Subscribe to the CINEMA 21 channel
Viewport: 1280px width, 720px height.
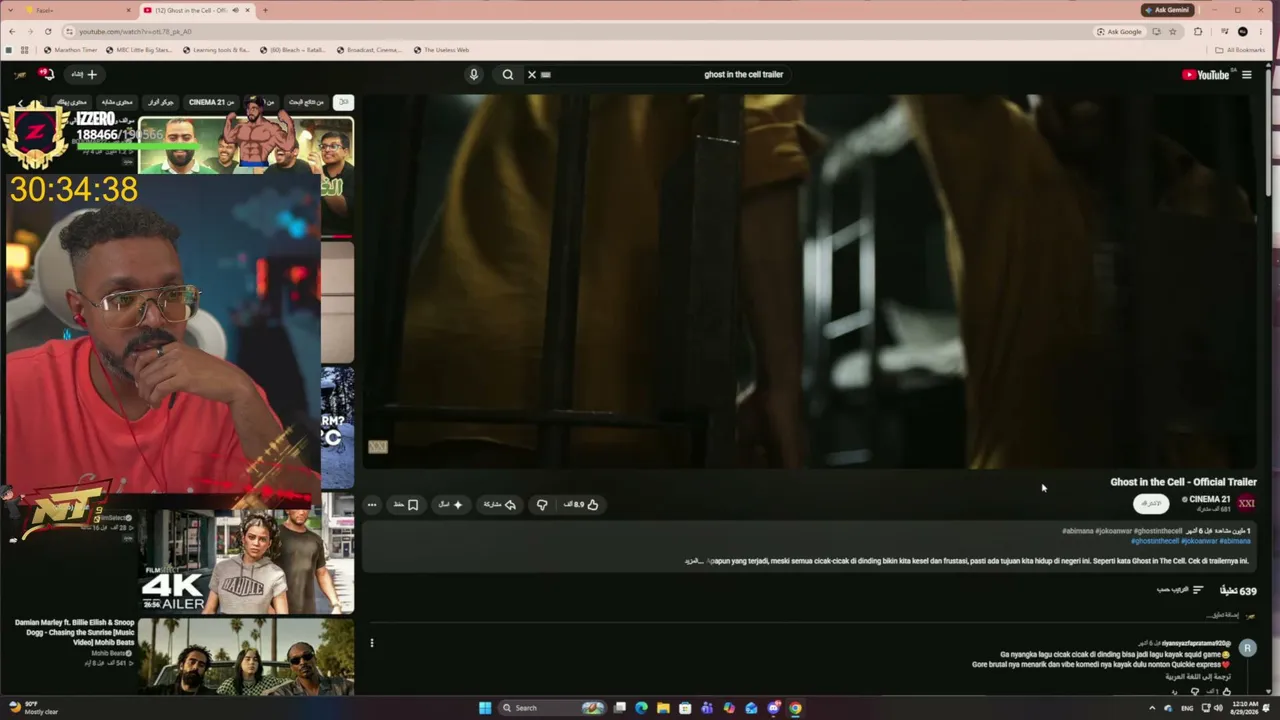click(x=1151, y=503)
